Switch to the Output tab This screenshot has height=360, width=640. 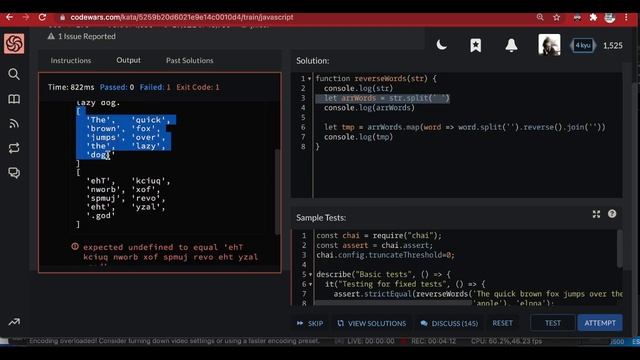128,60
